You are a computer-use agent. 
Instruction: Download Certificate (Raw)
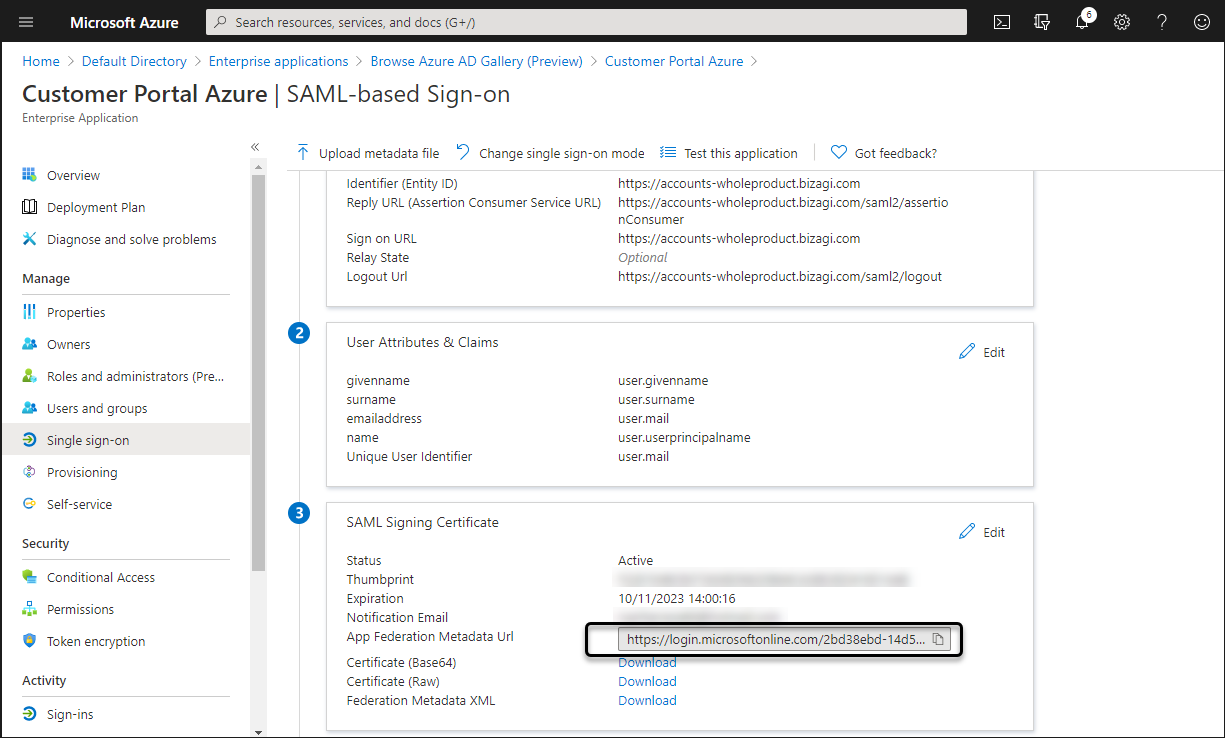pos(647,681)
